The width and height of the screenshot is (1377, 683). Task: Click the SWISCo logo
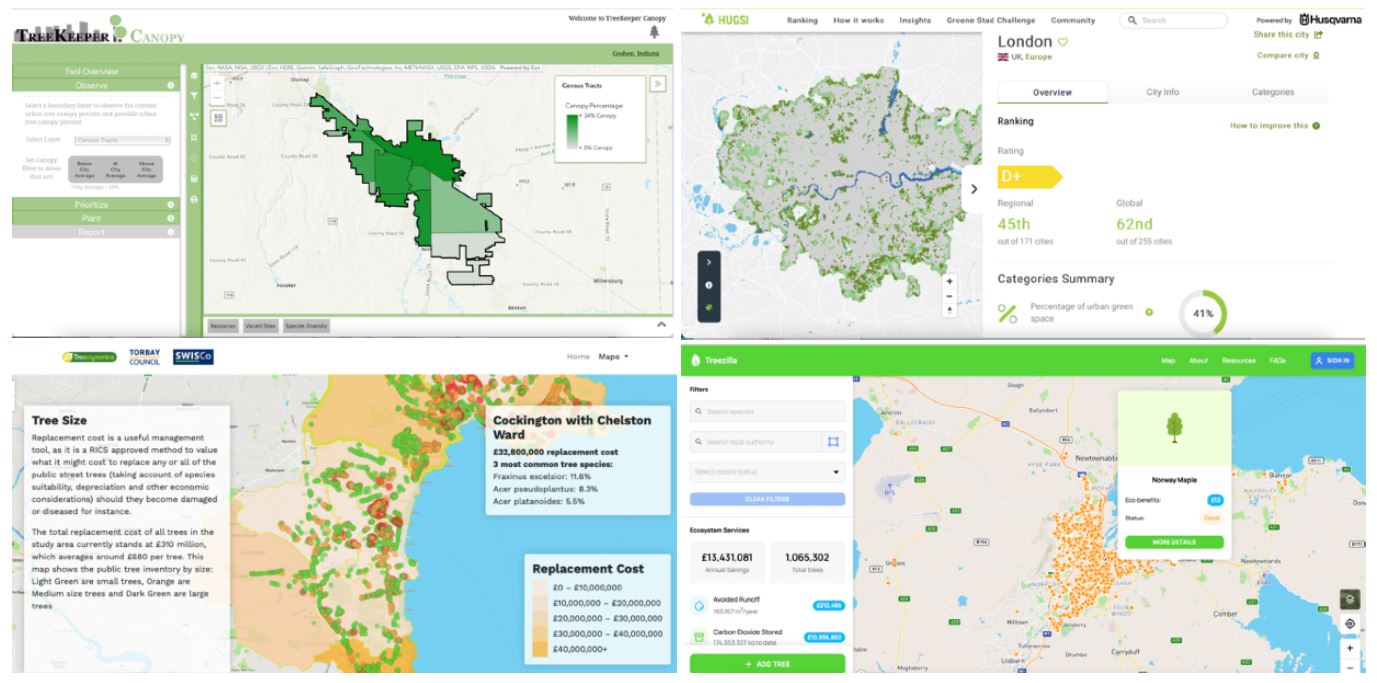coord(193,357)
